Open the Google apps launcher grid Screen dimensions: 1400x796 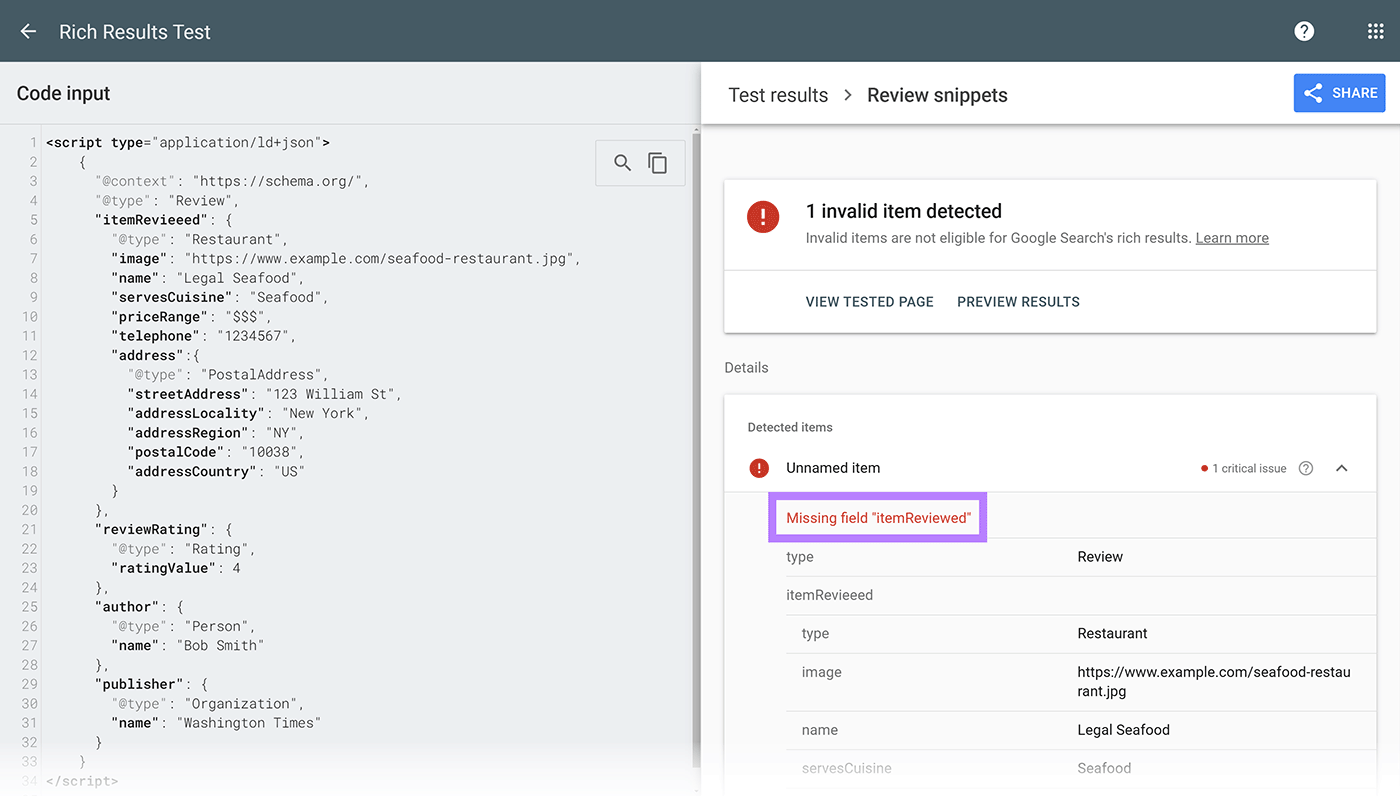(x=1375, y=31)
